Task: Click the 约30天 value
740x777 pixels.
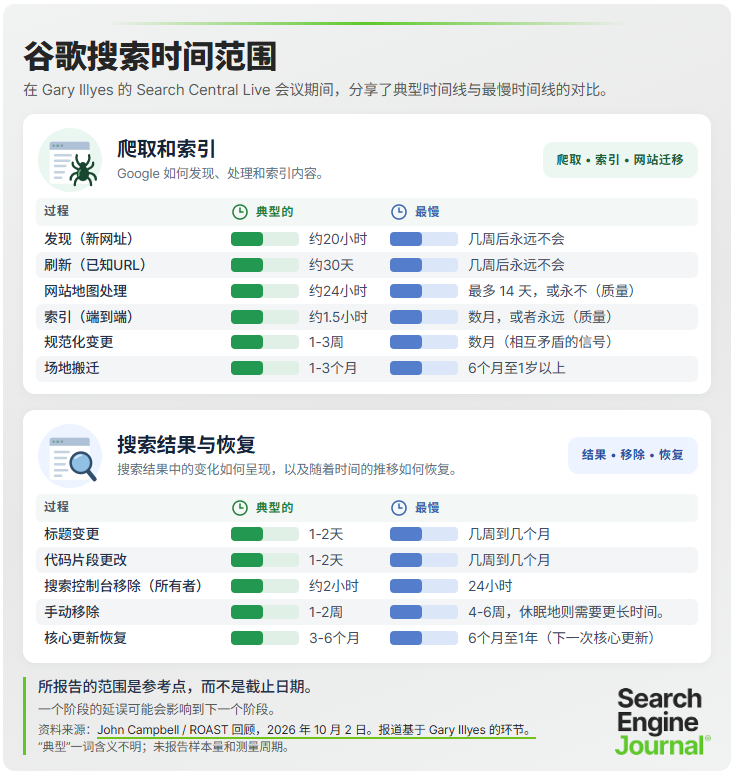Action: (x=331, y=265)
